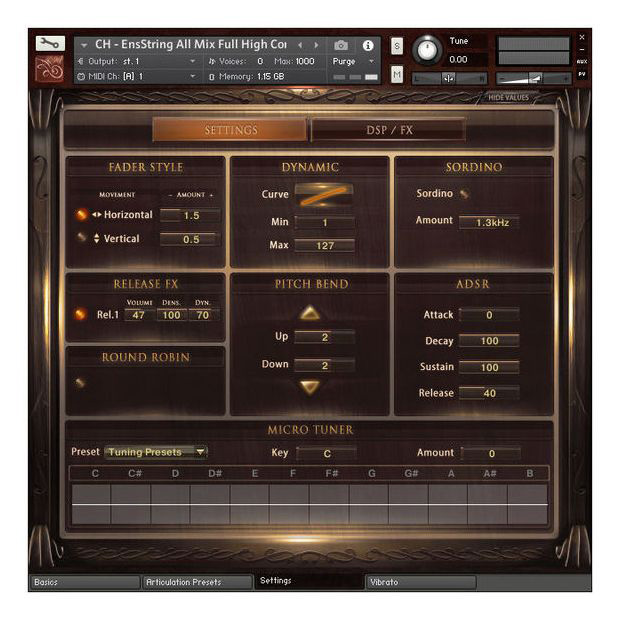
Task: Click the Memory usage icon
Action: [x=212, y=77]
